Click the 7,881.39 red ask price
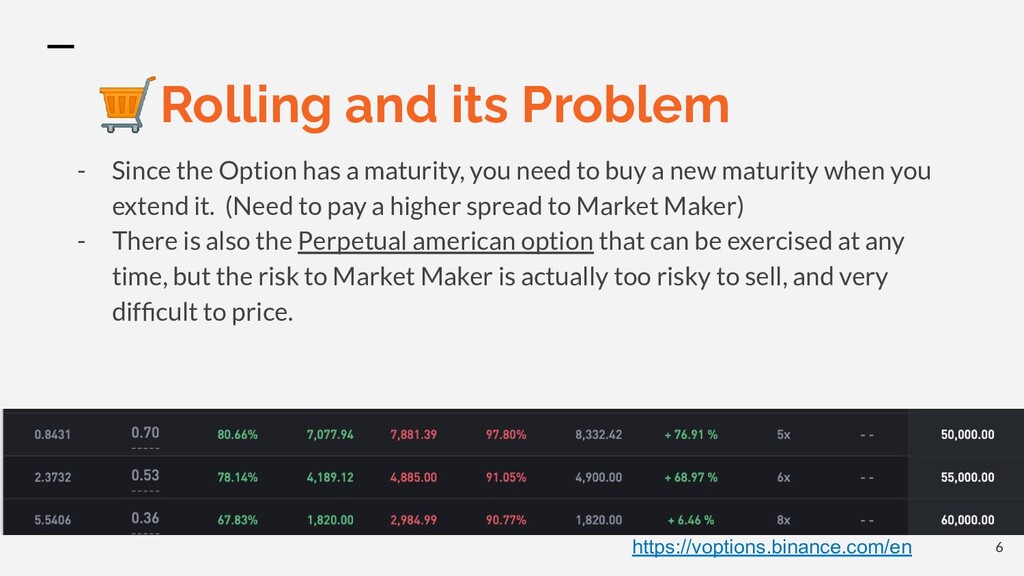1024x576 pixels. coord(412,435)
